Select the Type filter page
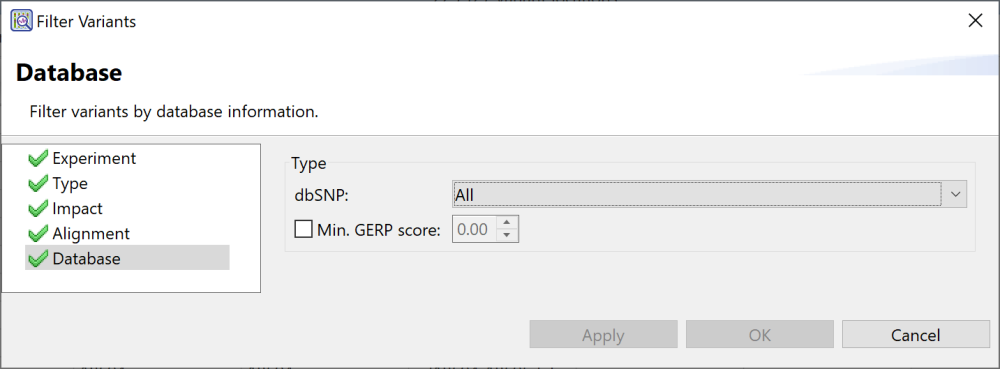Viewport: 1000px width, 369px height. click(70, 184)
